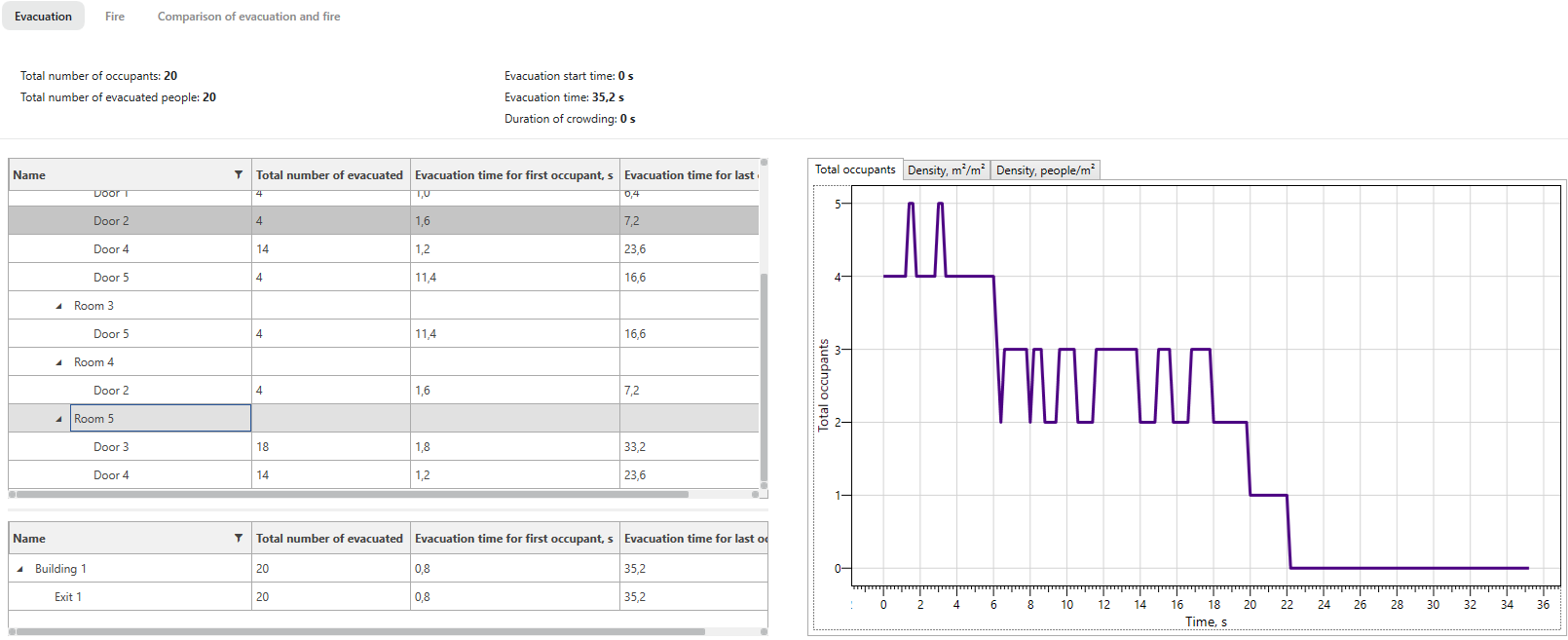Collapse the Room 5 tree node
This screenshot has height=640, width=1568.
(x=59, y=420)
